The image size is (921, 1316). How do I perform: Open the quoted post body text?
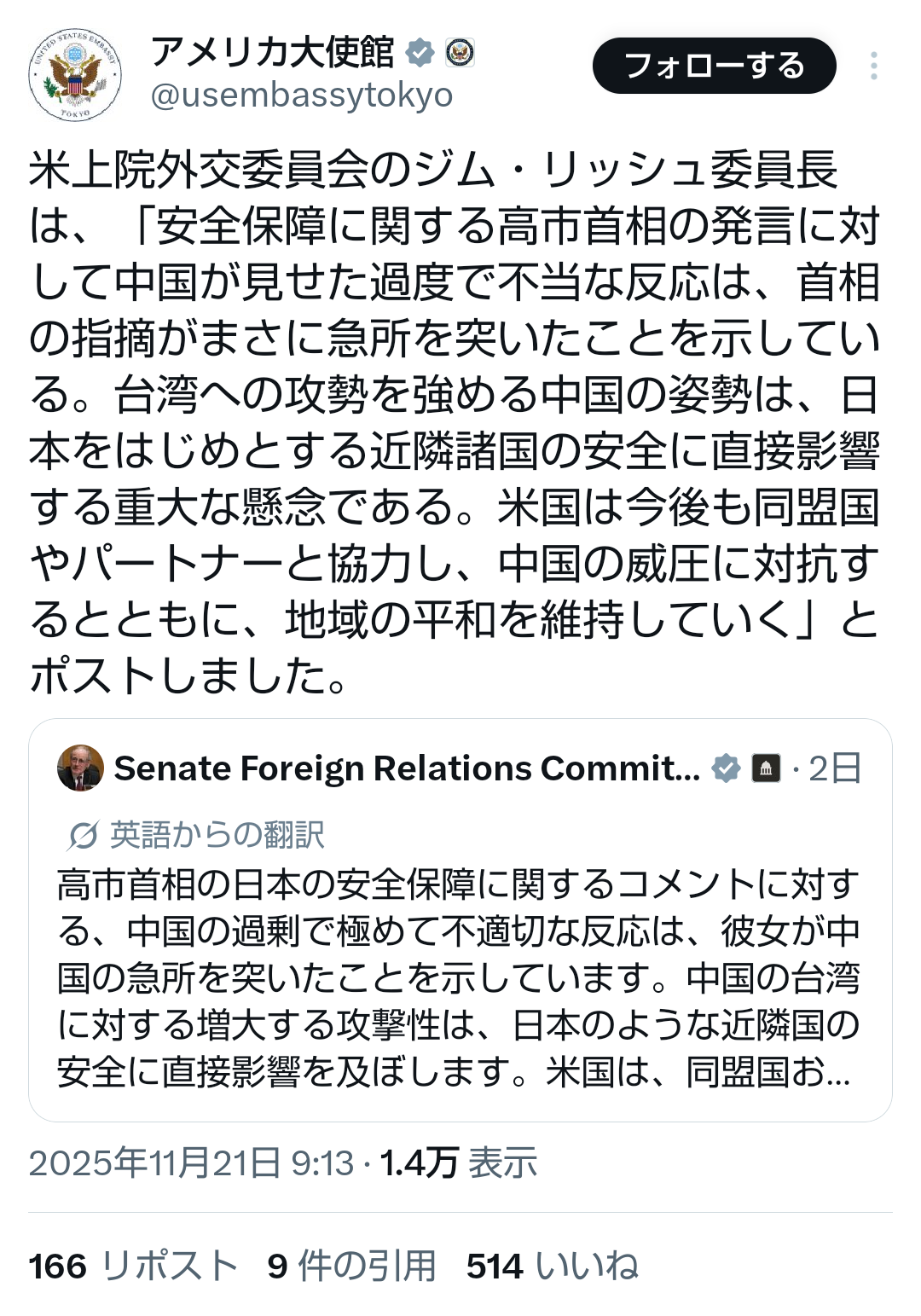pos(459,978)
